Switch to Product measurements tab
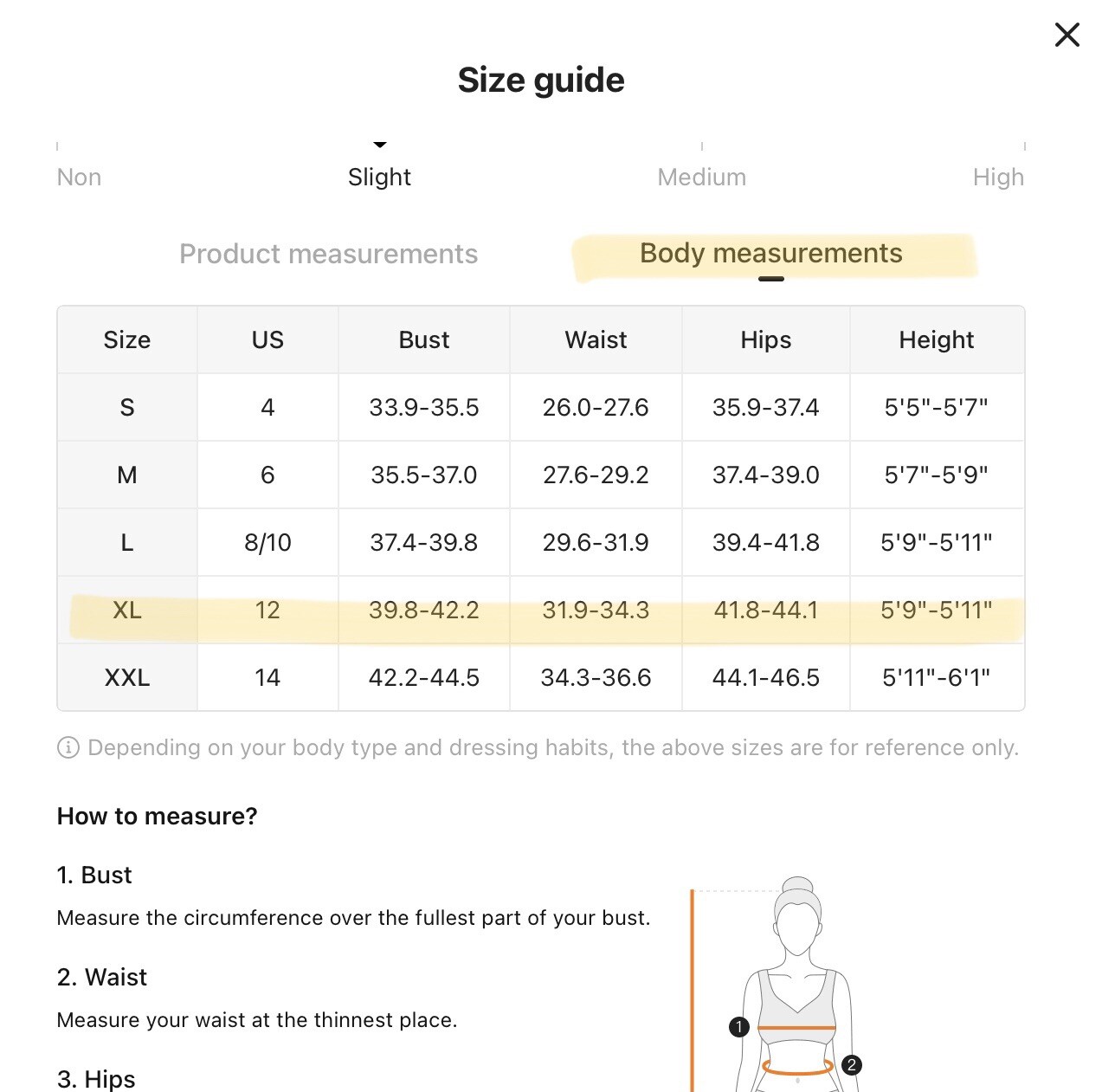Viewport: 1102px width, 1092px height. point(328,254)
